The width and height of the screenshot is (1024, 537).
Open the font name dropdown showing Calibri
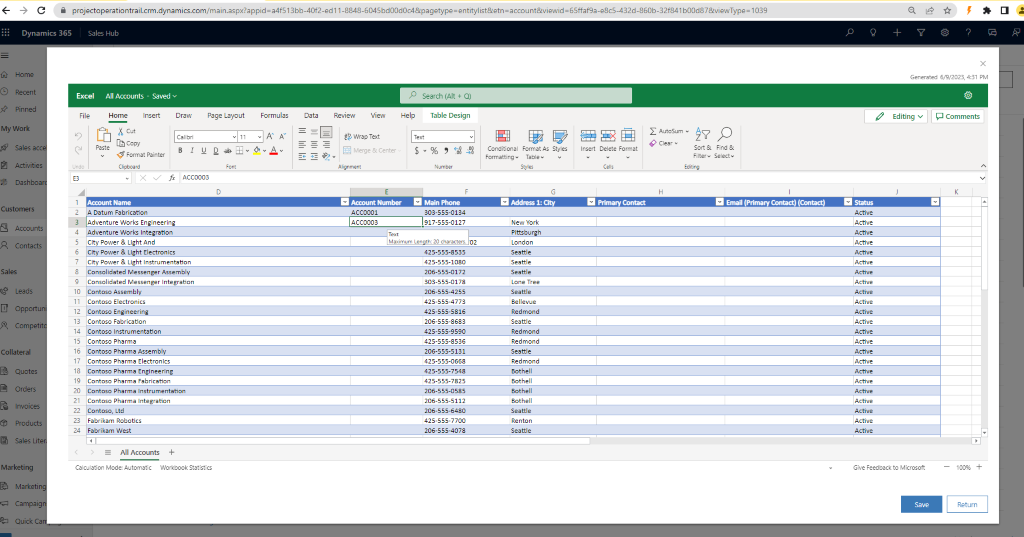pyautogui.click(x=203, y=137)
